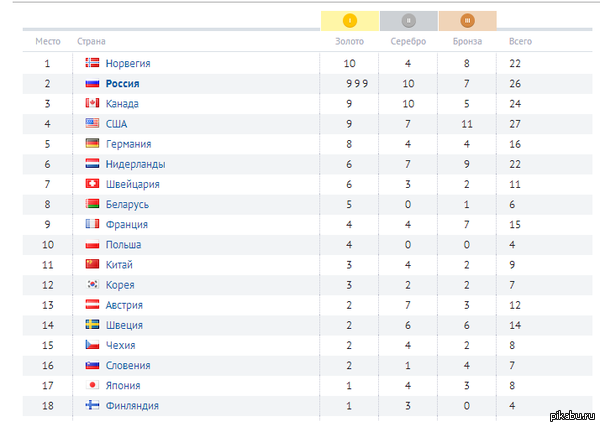Open the Россия country link
The image size is (600, 427).
point(122,84)
